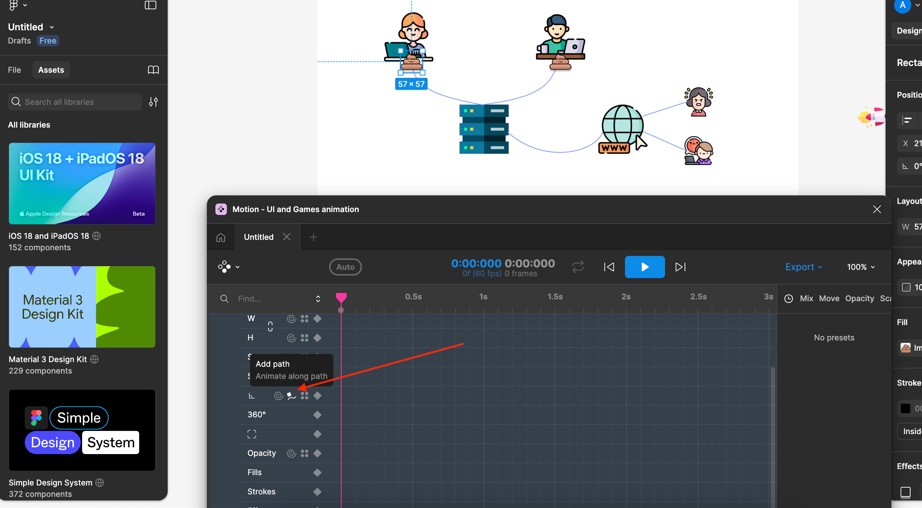Image resolution: width=922 pixels, height=508 pixels.
Task: Open the Motion menu icon dropdown
Action: click(229, 267)
